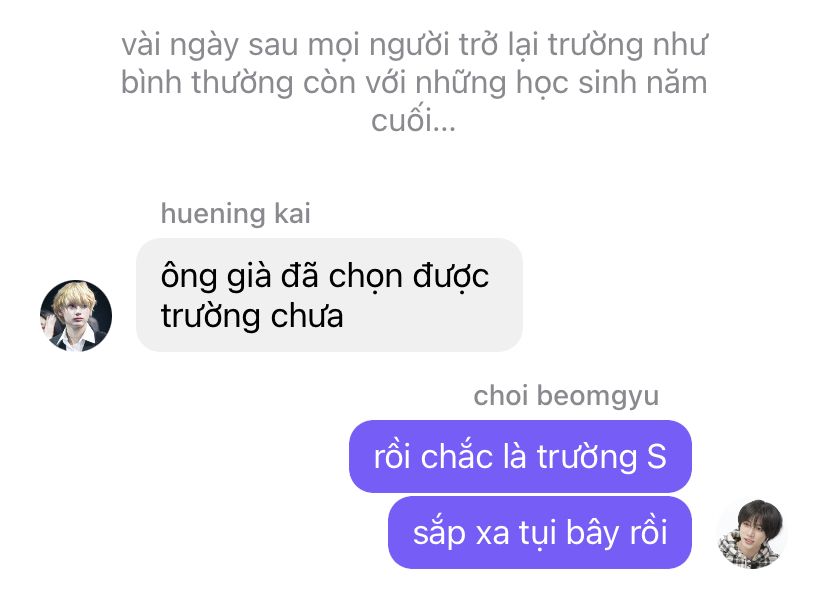828x591 pixels.
Task: Tap the purple message "sắp xa tụi bây rồi"
Action: 540,532
